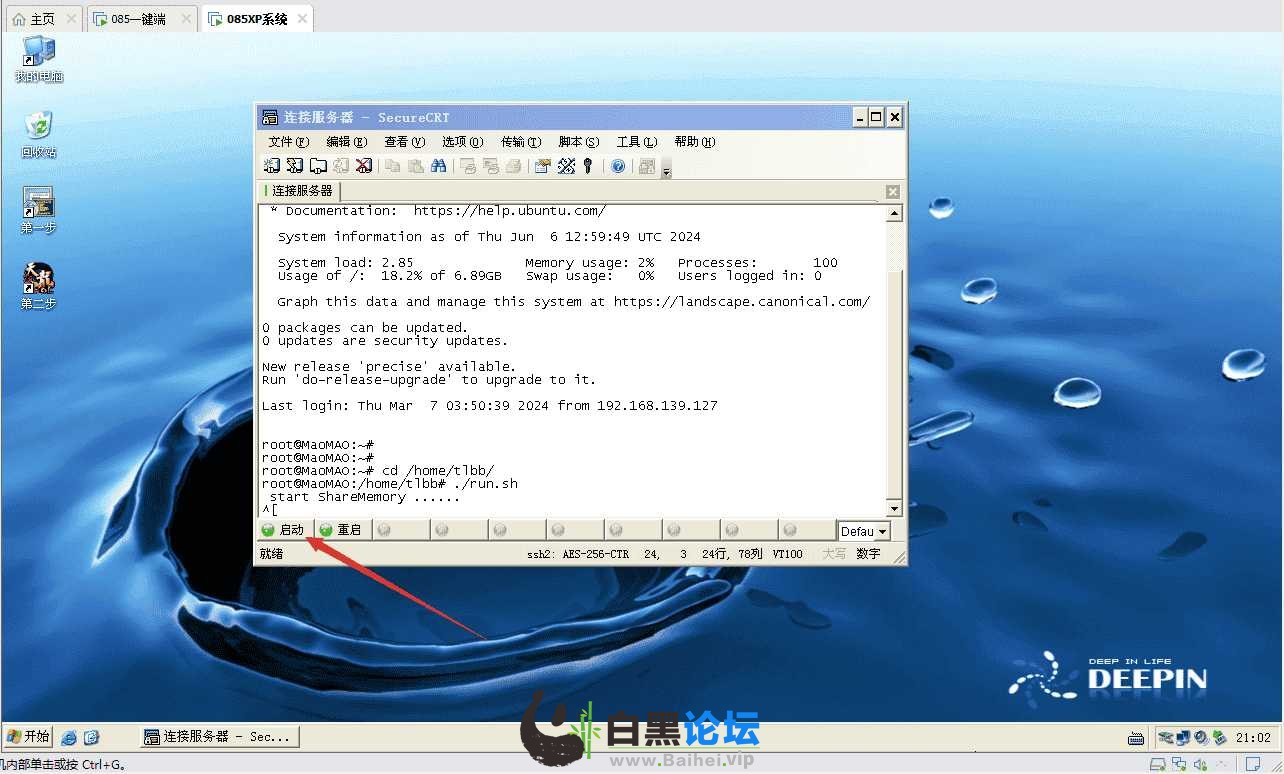Click the Find binoculars icon
Screen dimensions: 1284x774
[x=439, y=166]
